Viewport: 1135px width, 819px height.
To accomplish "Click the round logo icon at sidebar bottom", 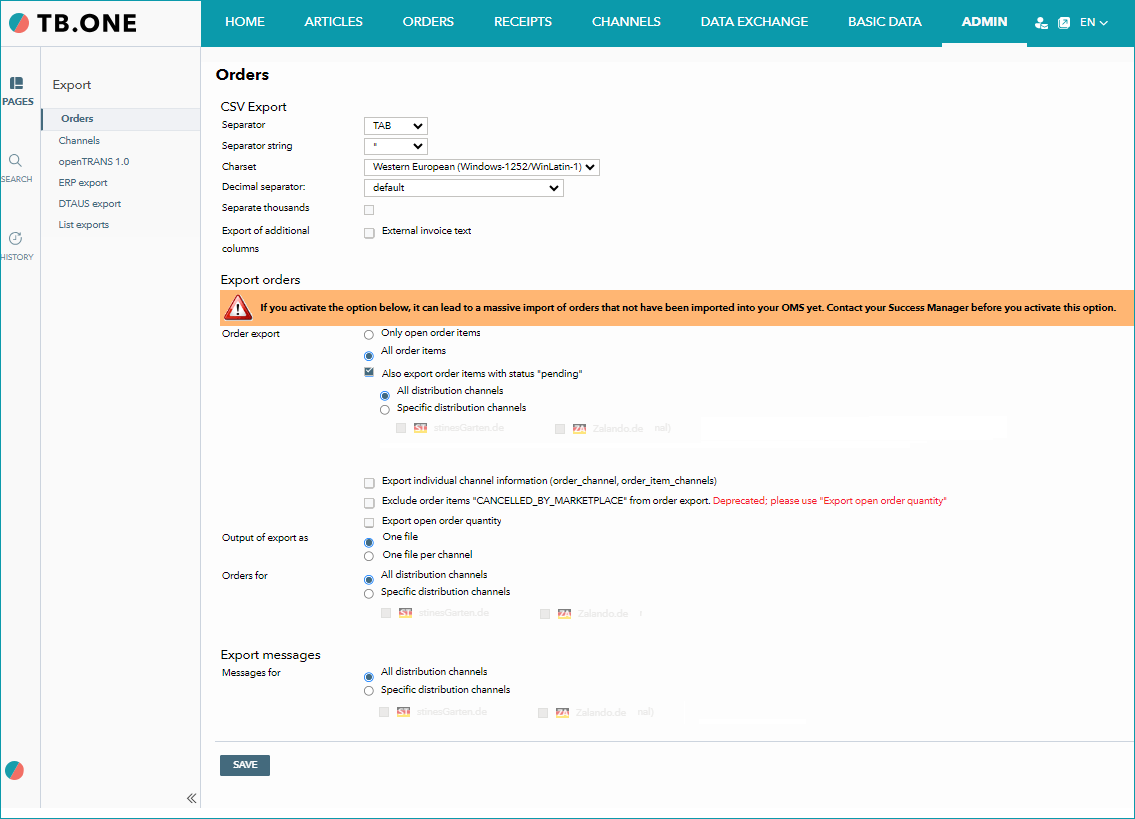I will pyautogui.click(x=14, y=770).
